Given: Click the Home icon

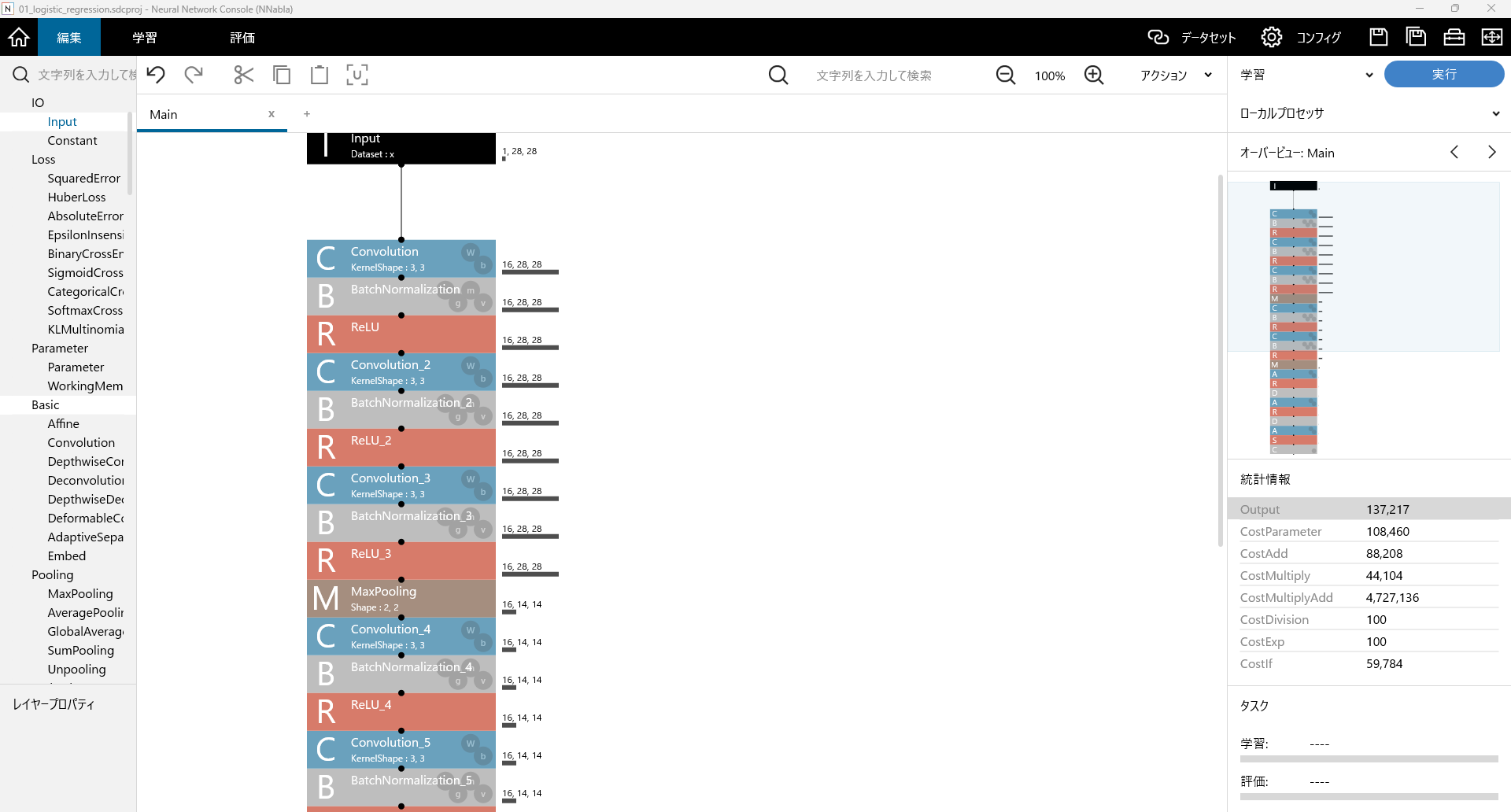Looking at the screenshot, I should (x=19, y=37).
